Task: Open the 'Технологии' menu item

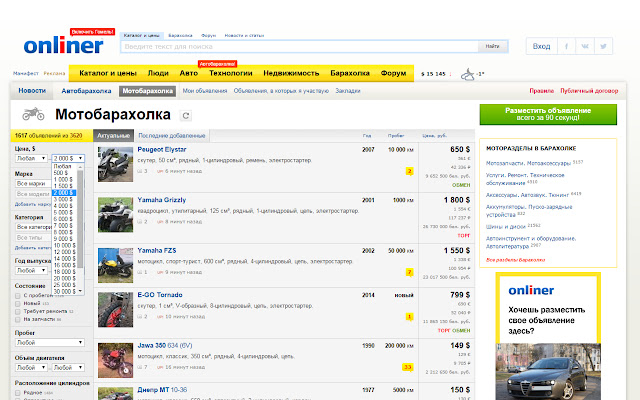Action: coord(231,73)
